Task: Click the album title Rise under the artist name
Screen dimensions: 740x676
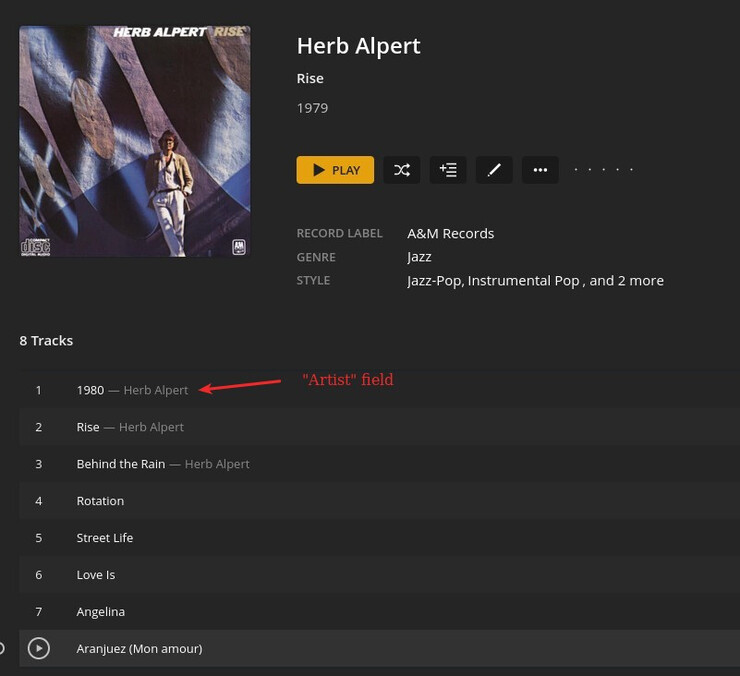Action: pyautogui.click(x=310, y=78)
